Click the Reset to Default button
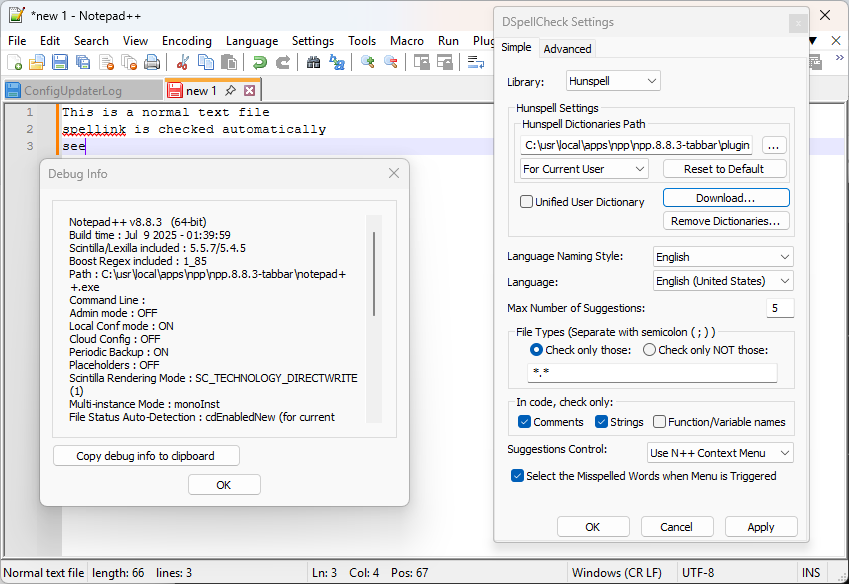Screen dimensions: 849x584 724,169
